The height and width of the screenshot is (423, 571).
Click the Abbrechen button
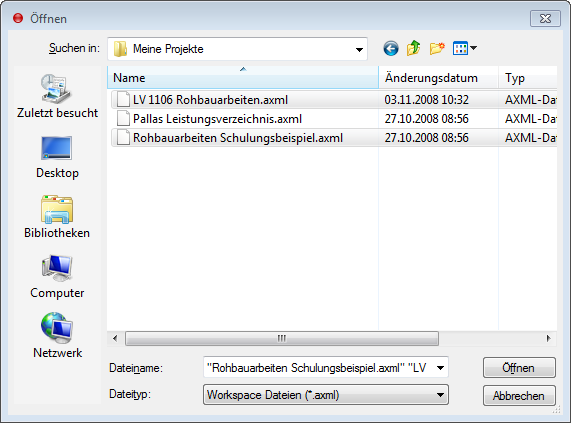519,395
